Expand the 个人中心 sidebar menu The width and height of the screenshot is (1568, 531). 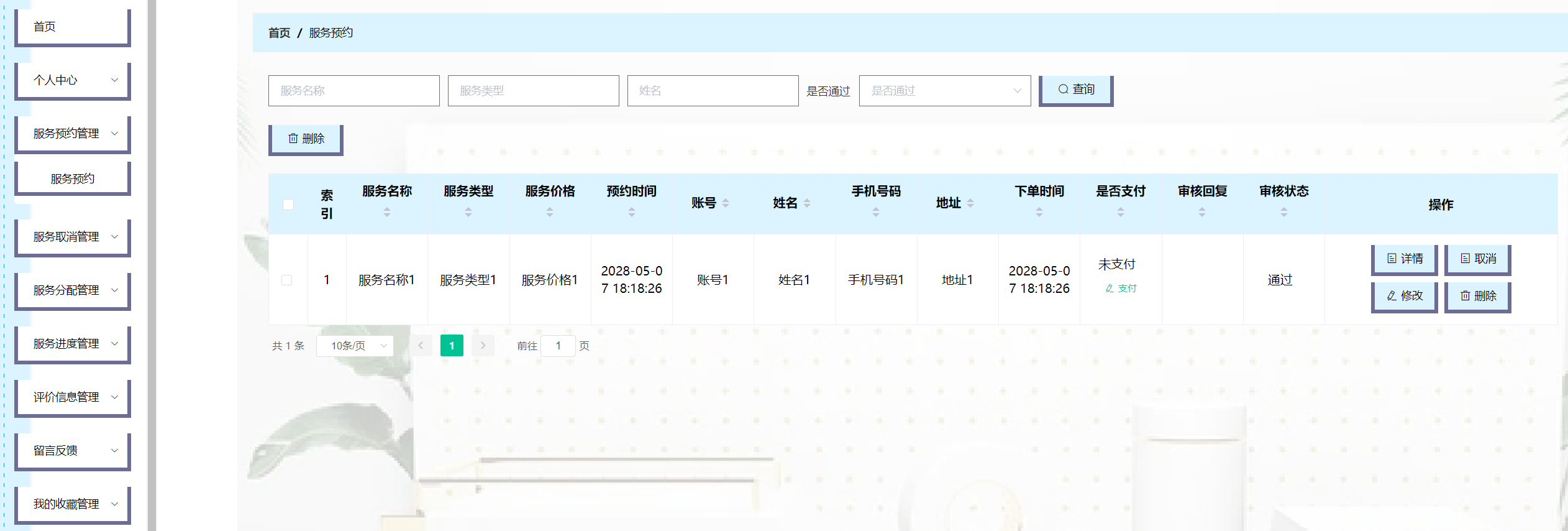[x=73, y=80]
